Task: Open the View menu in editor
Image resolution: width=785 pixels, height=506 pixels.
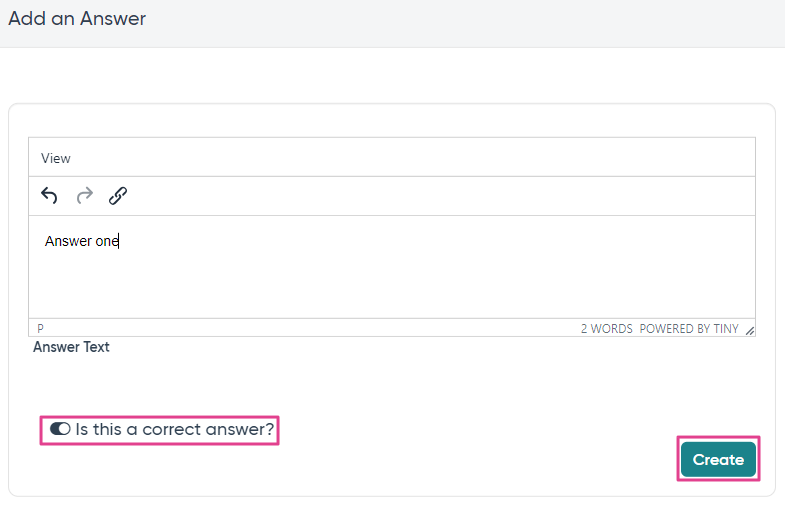Action: tap(56, 158)
